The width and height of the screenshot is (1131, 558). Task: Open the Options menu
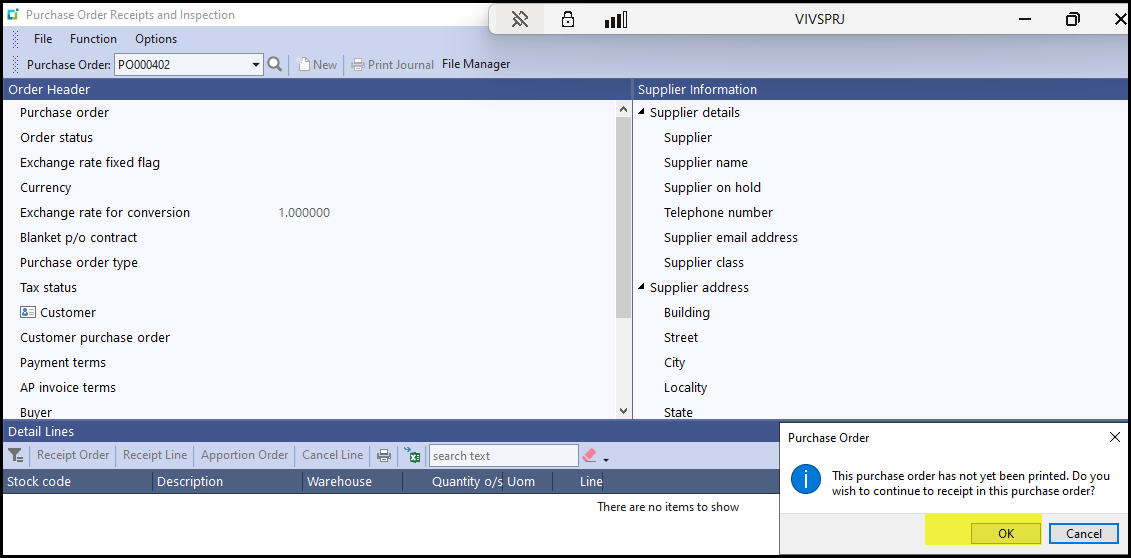pyautogui.click(x=156, y=39)
